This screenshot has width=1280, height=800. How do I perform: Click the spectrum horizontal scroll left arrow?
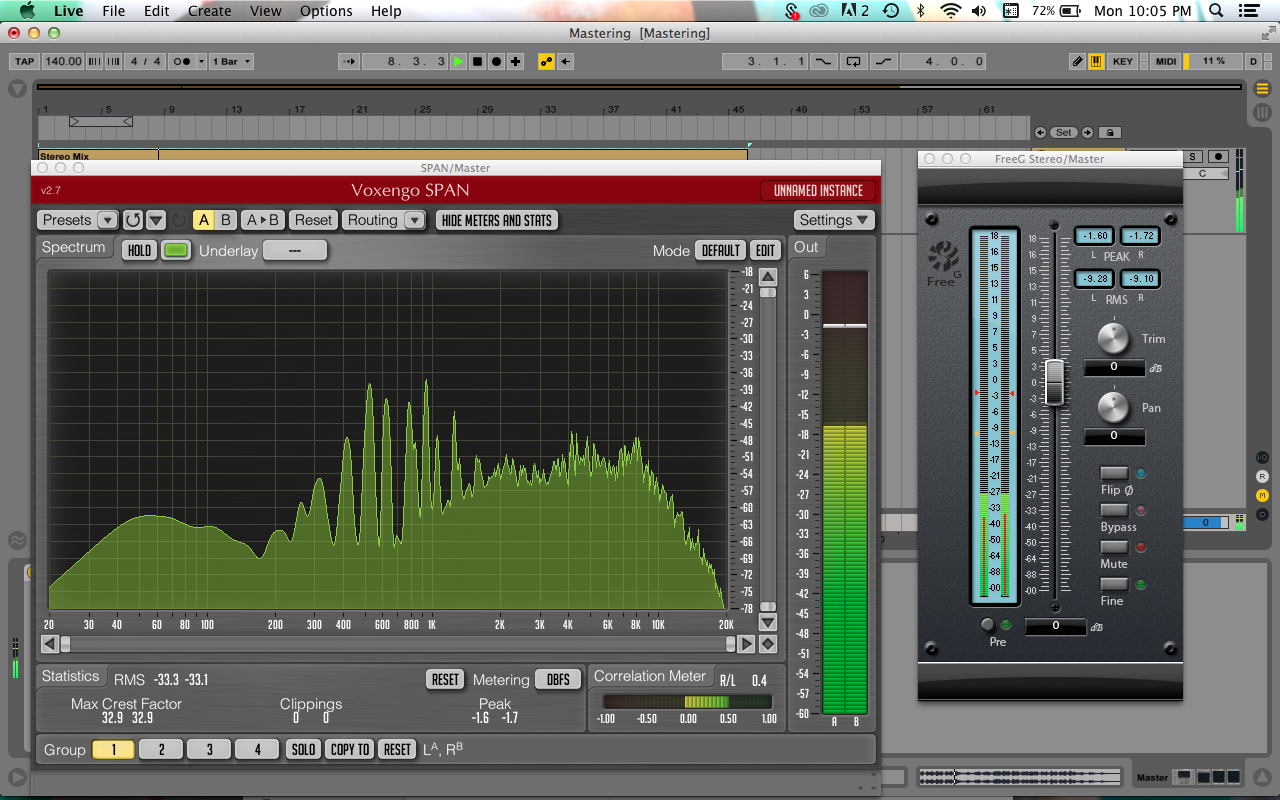click(48, 644)
